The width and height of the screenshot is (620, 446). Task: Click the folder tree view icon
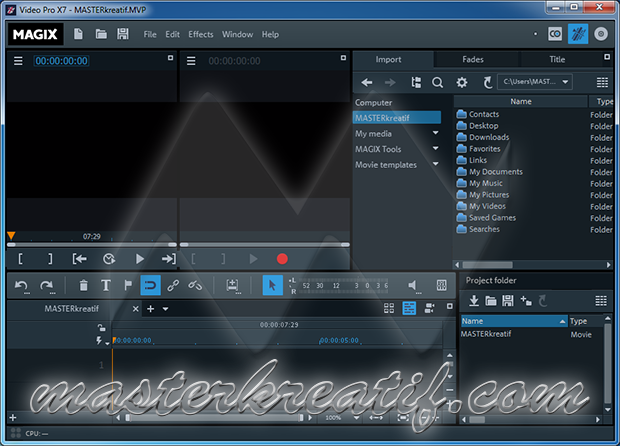click(416, 82)
